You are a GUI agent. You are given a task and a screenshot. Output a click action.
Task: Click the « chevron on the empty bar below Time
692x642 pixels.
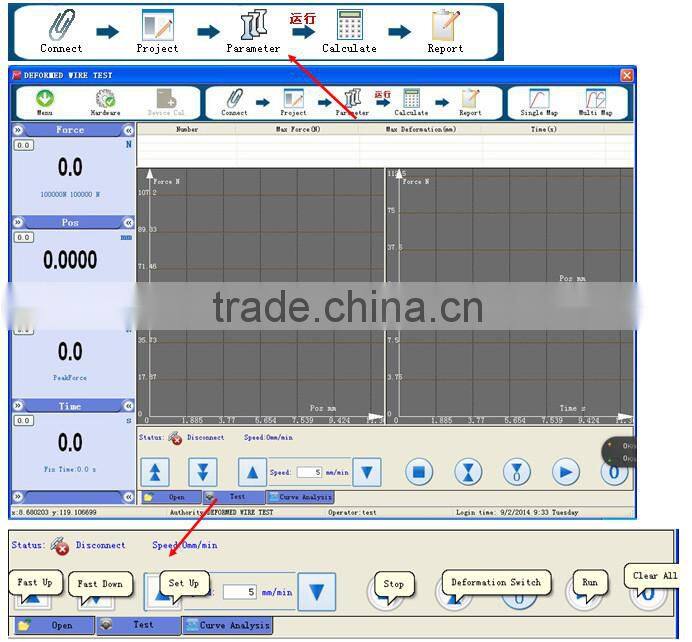[x=128, y=497]
